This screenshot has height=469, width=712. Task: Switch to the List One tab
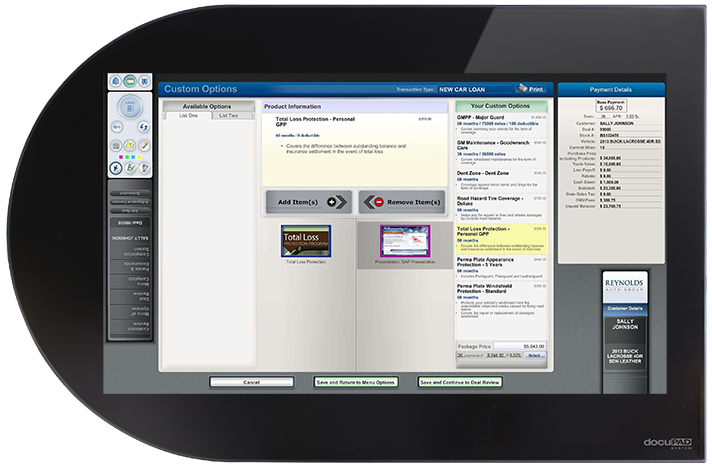click(x=188, y=116)
